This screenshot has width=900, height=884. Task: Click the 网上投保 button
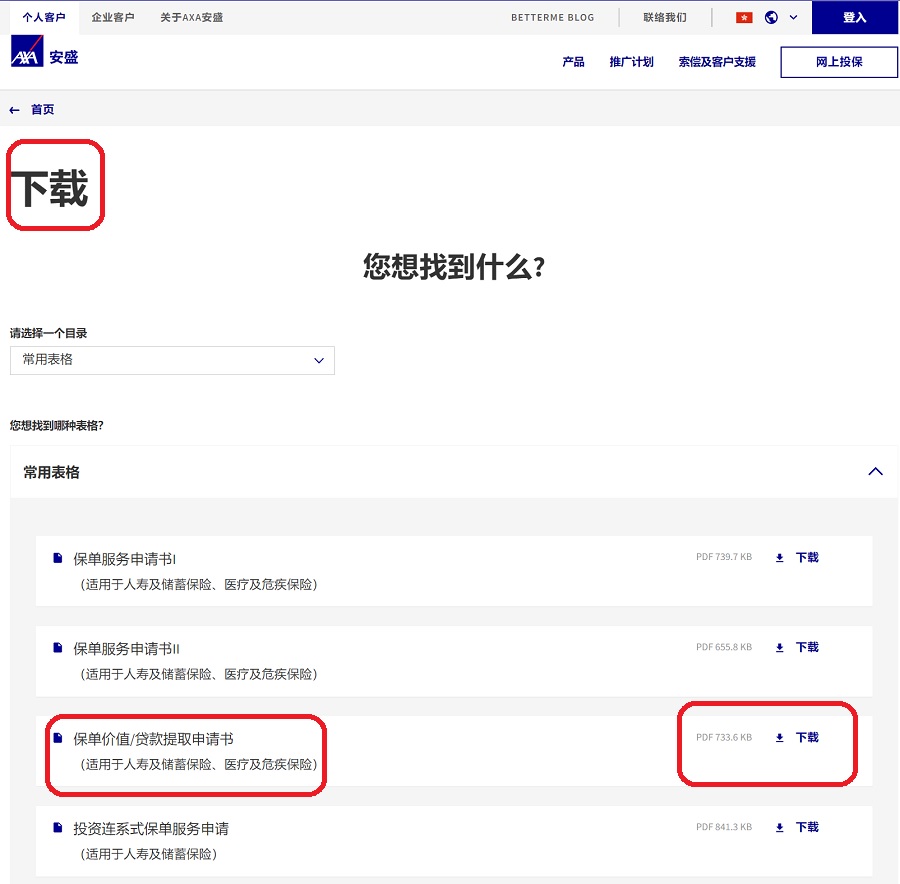click(838, 62)
